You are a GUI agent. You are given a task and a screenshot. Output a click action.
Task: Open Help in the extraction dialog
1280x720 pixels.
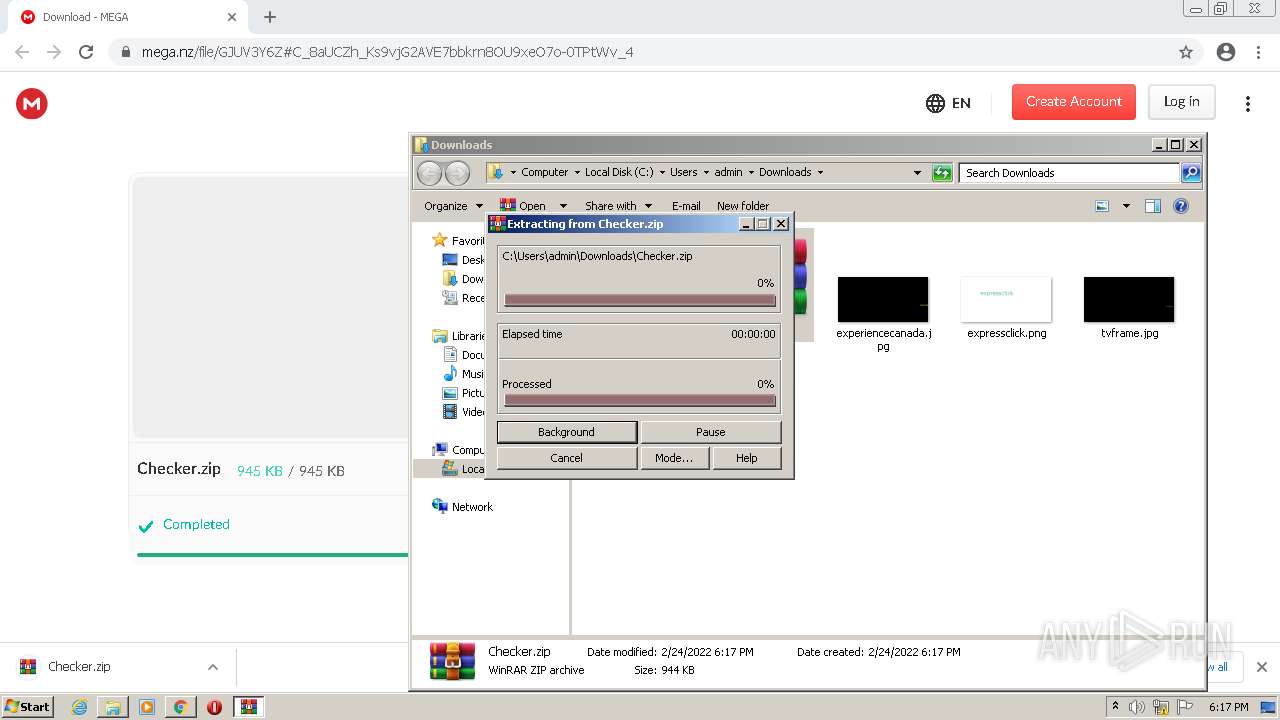[x=747, y=458]
